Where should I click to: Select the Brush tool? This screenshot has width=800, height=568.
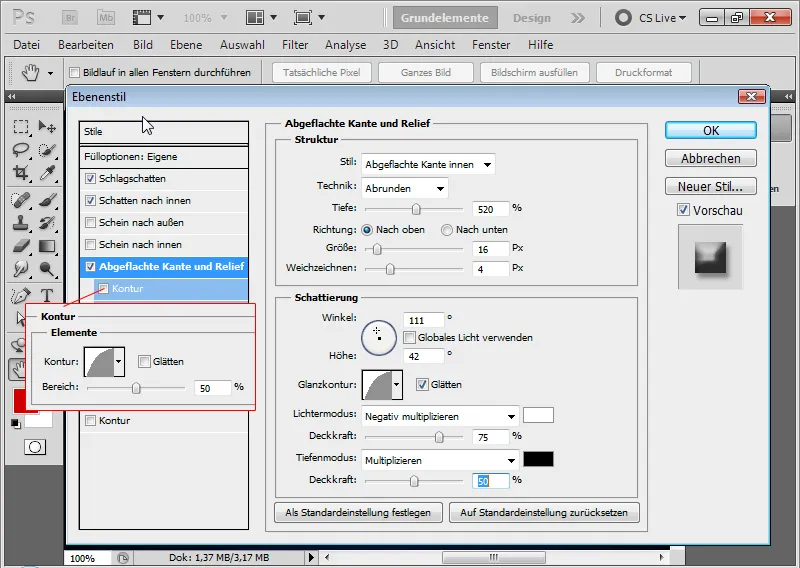click(x=47, y=200)
